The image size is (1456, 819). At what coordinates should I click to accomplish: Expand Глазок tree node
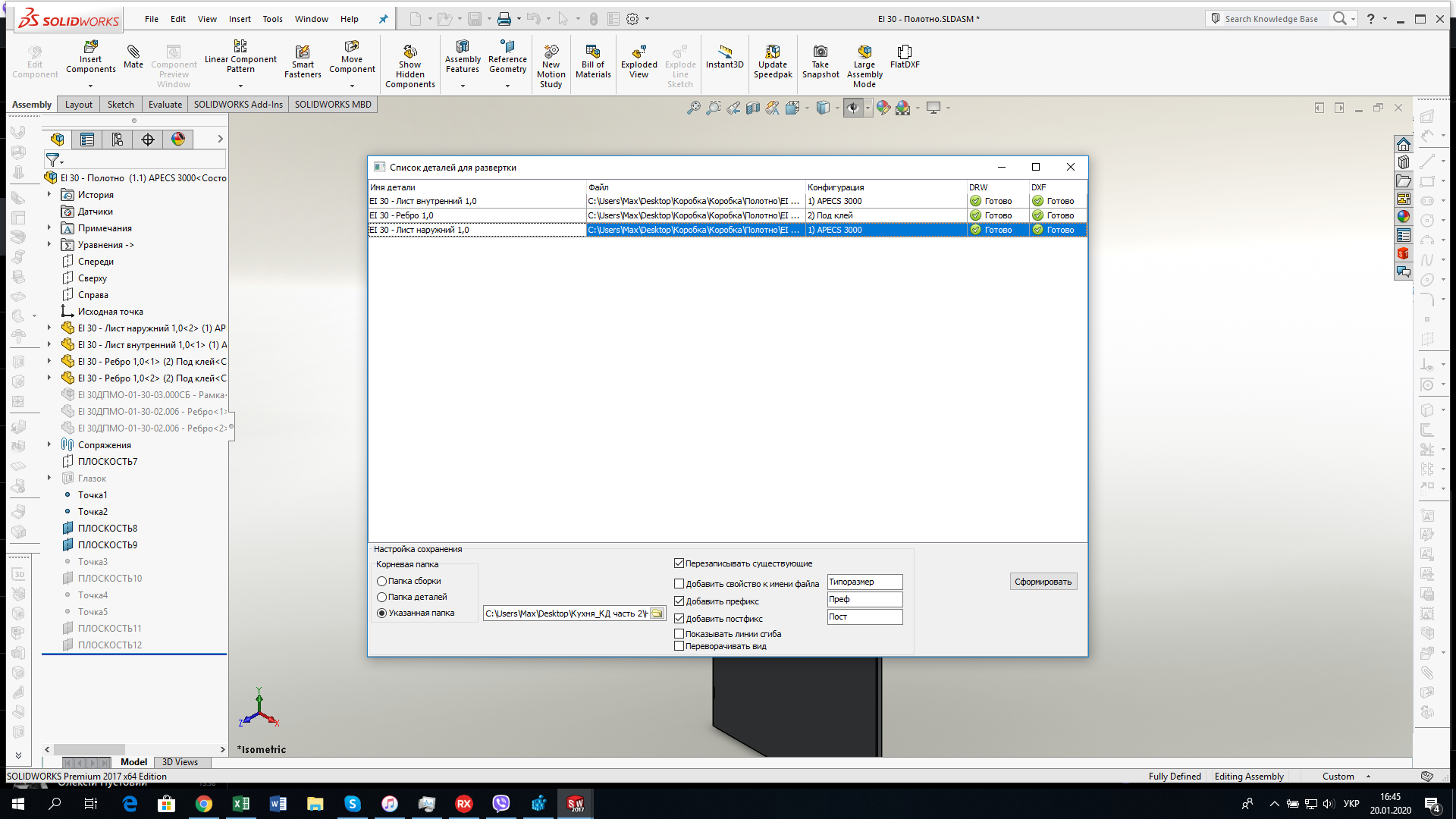coord(49,479)
